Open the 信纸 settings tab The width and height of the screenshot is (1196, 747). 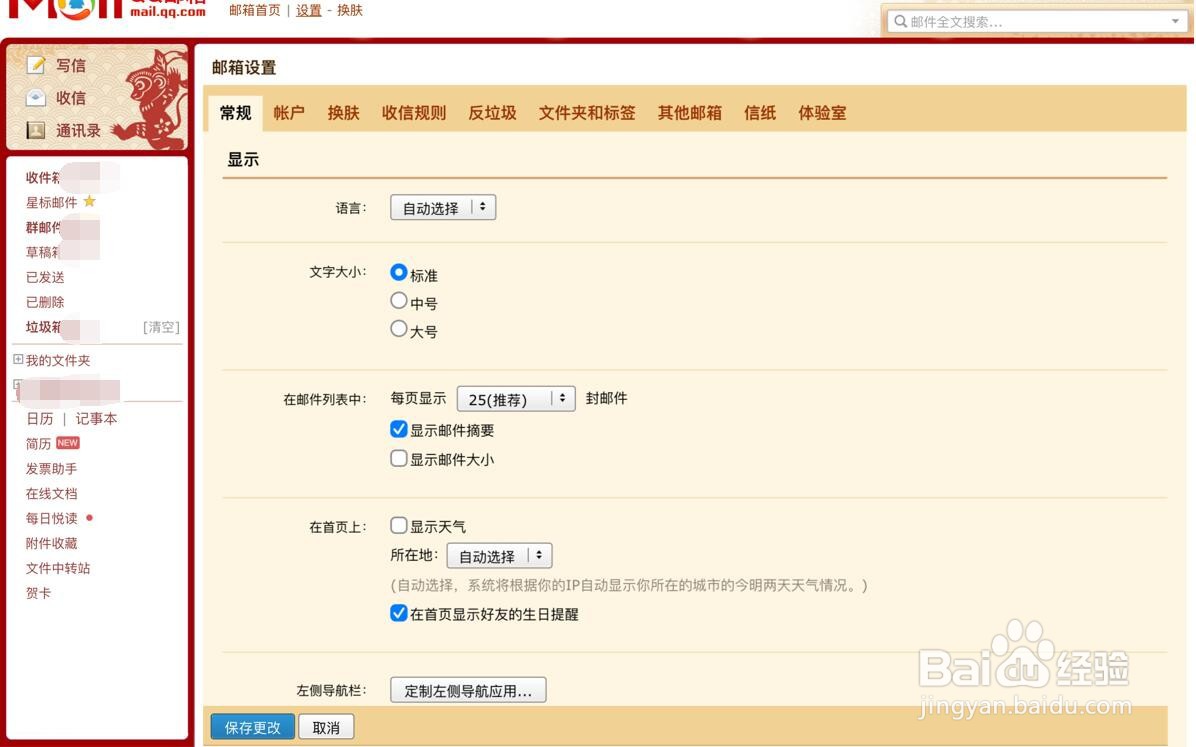pyautogui.click(x=759, y=113)
